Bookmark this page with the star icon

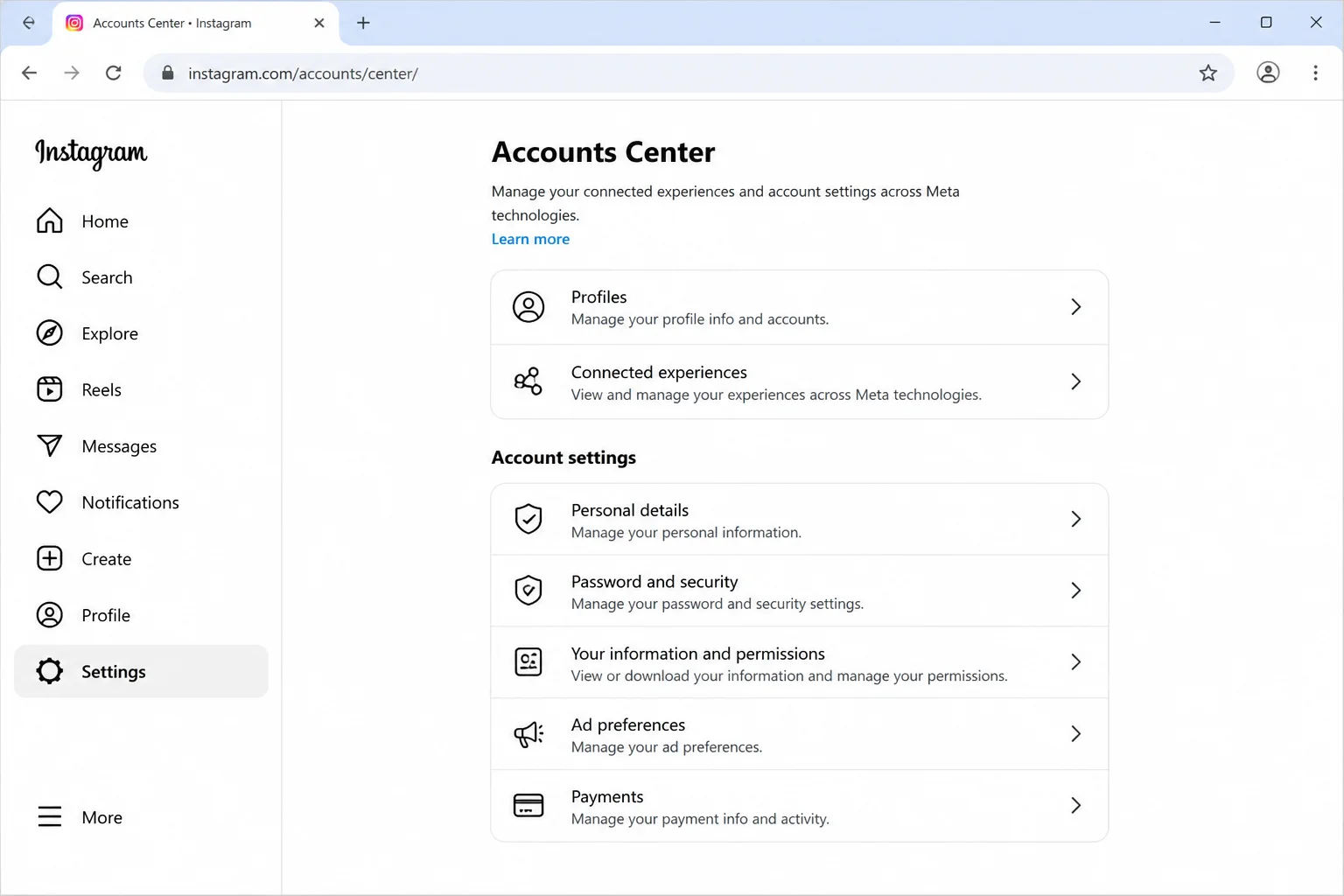[1208, 73]
